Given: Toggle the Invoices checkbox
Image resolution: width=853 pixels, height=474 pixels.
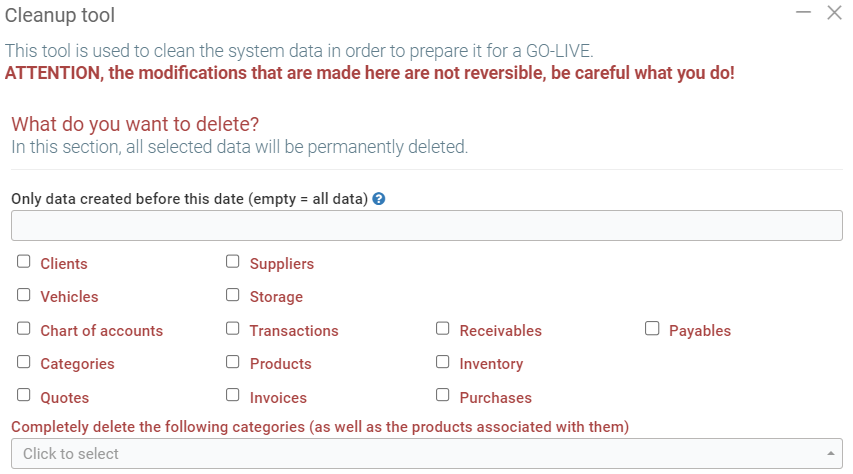Looking at the screenshot, I should 233,395.
